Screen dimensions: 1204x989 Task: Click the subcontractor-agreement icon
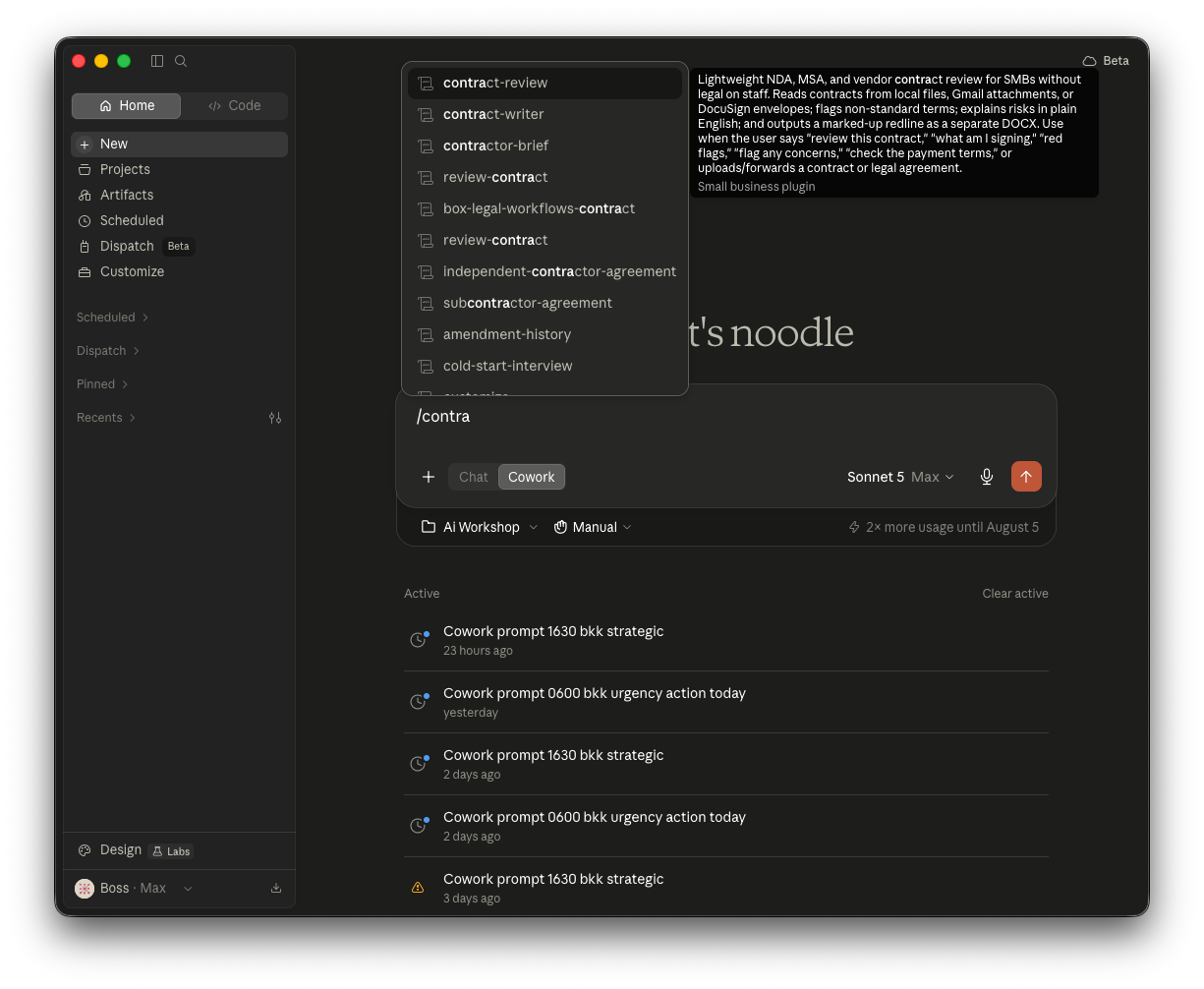[x=426, y=304]
